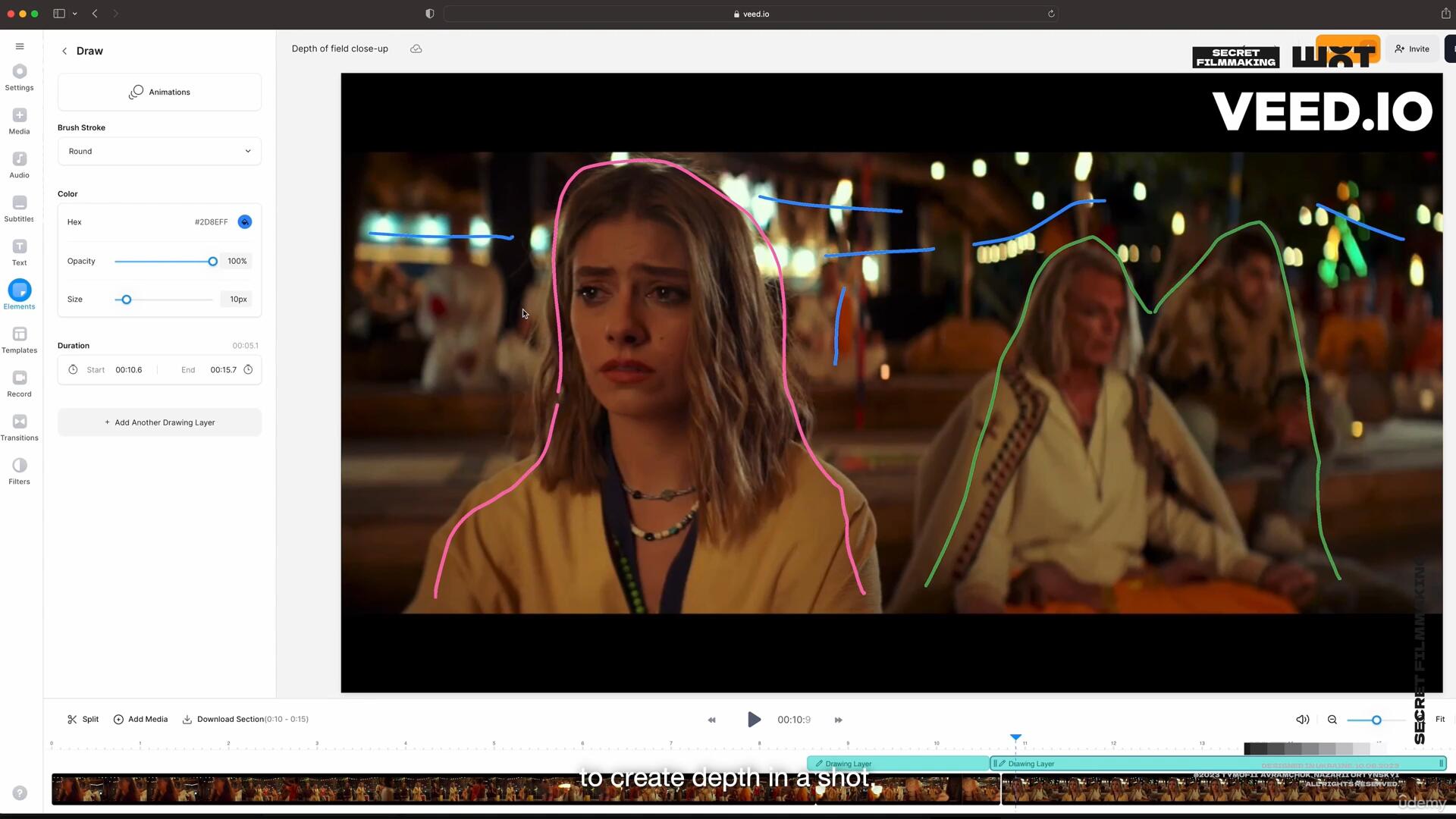Enable the cloud save icon

[417, 48]
